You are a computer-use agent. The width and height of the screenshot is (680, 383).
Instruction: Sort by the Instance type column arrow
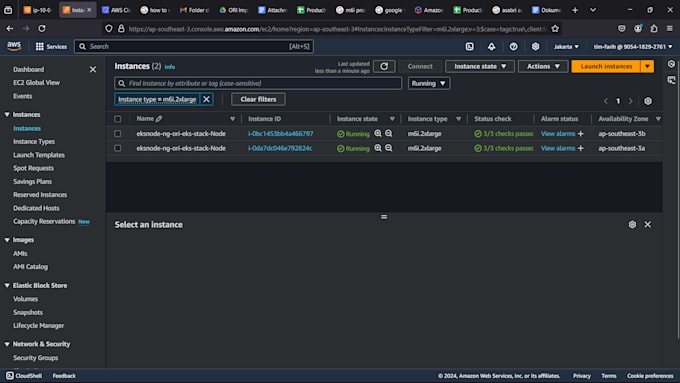pos(458,119)
